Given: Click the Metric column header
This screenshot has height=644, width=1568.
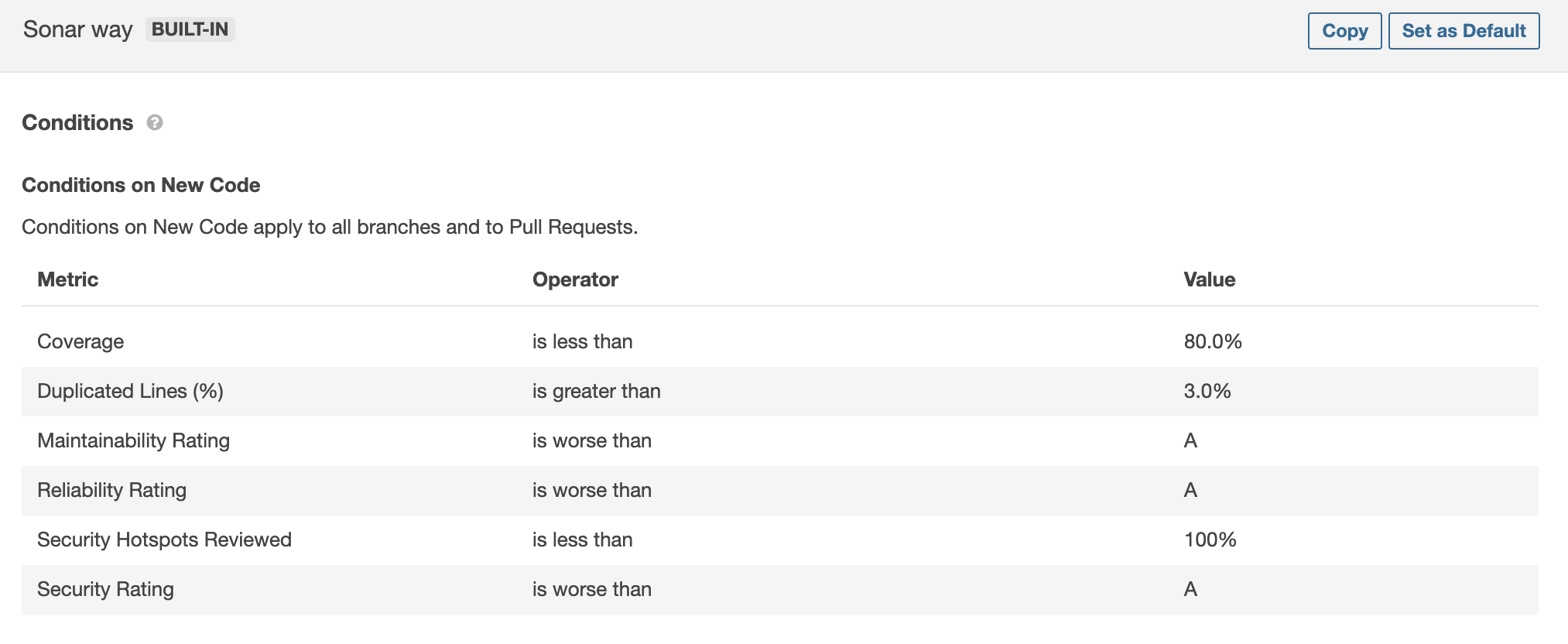Looking at the screenshot, I should pyautogui.click(x=68, y=279).
